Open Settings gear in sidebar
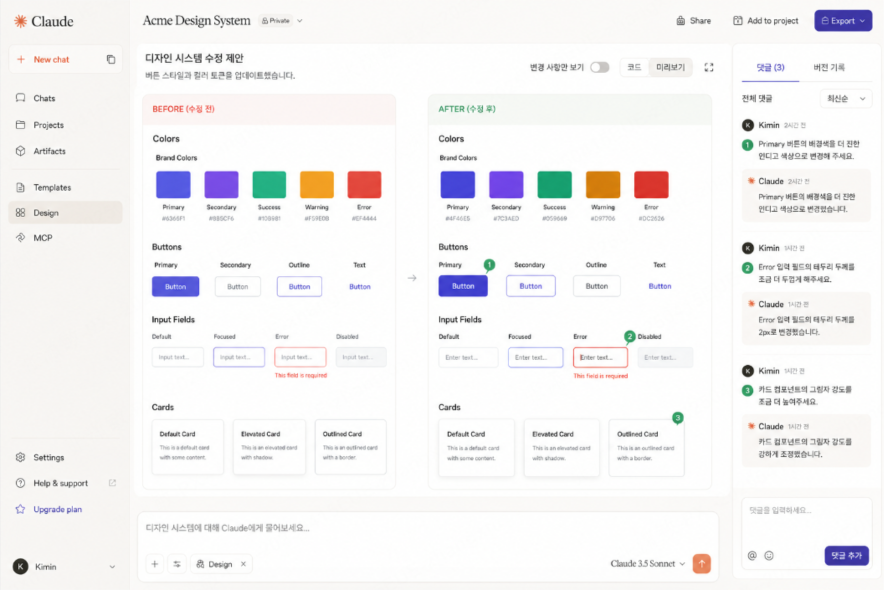The image size is (884, 590). [21, 457]
